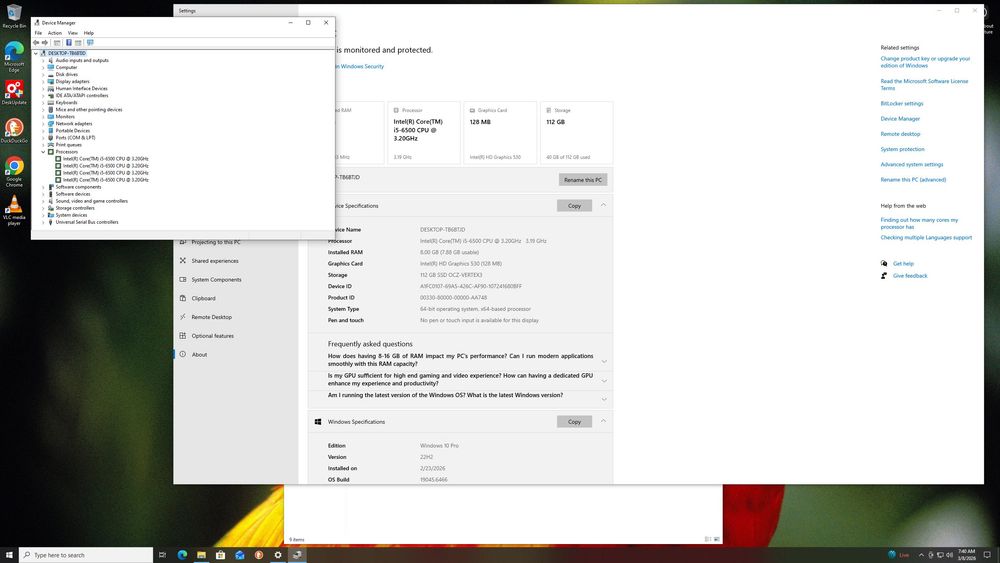Open BitLocker settings link
The height and width of the screenshot is (563, 1000).
(902, 103)
